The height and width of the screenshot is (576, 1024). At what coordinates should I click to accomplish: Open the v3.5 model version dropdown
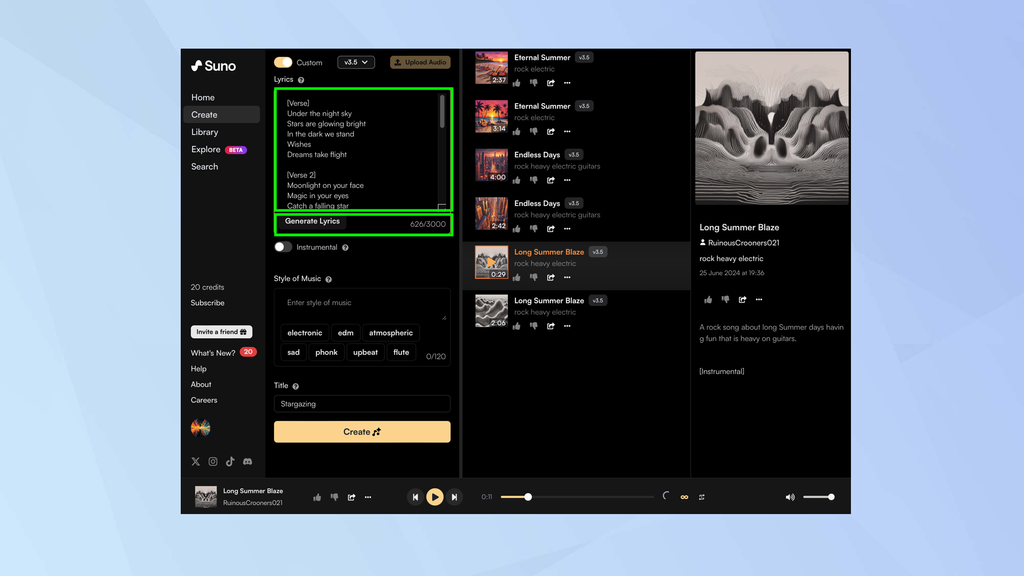354,62
